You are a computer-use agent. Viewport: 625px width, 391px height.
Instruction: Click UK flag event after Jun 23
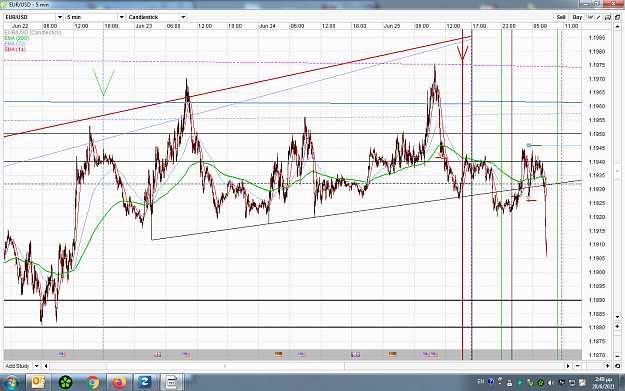coord(157,354)
